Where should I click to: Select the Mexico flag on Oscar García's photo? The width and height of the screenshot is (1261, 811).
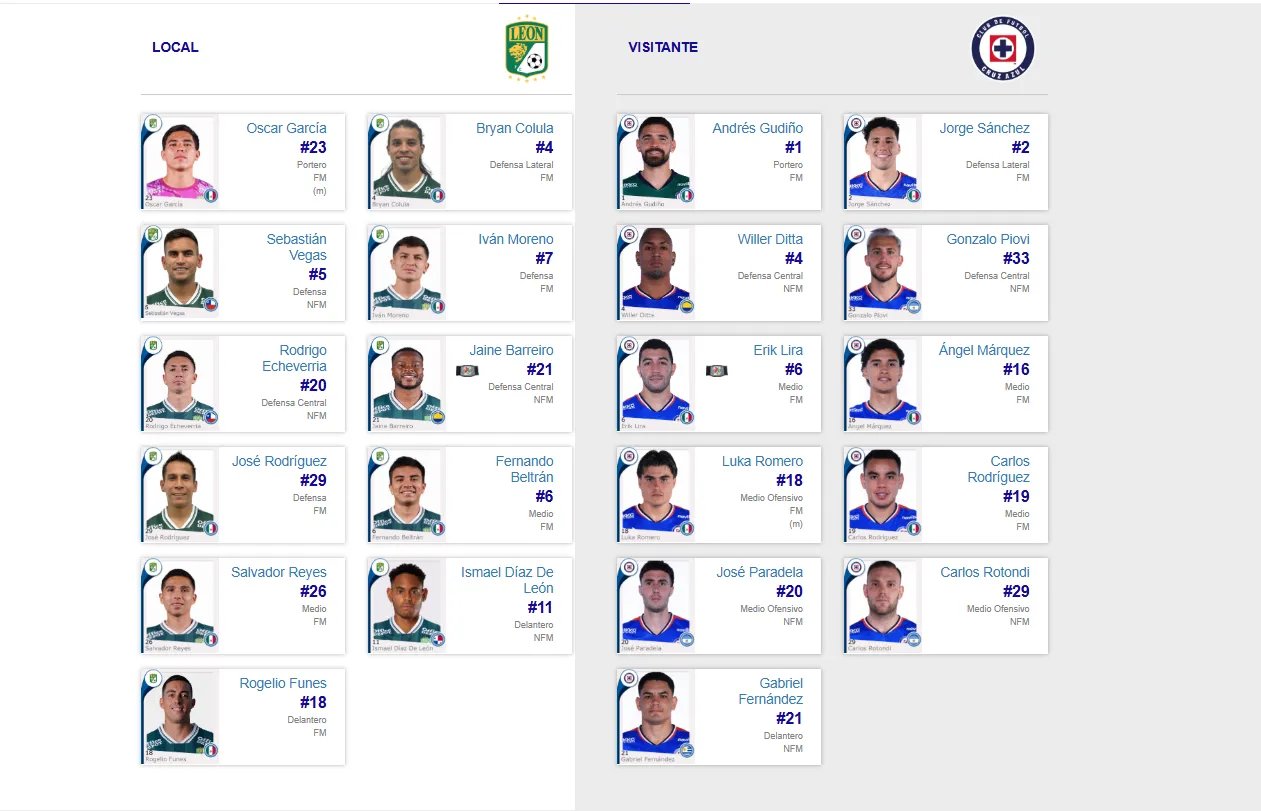pyautogui.click(x=209, y=196)
